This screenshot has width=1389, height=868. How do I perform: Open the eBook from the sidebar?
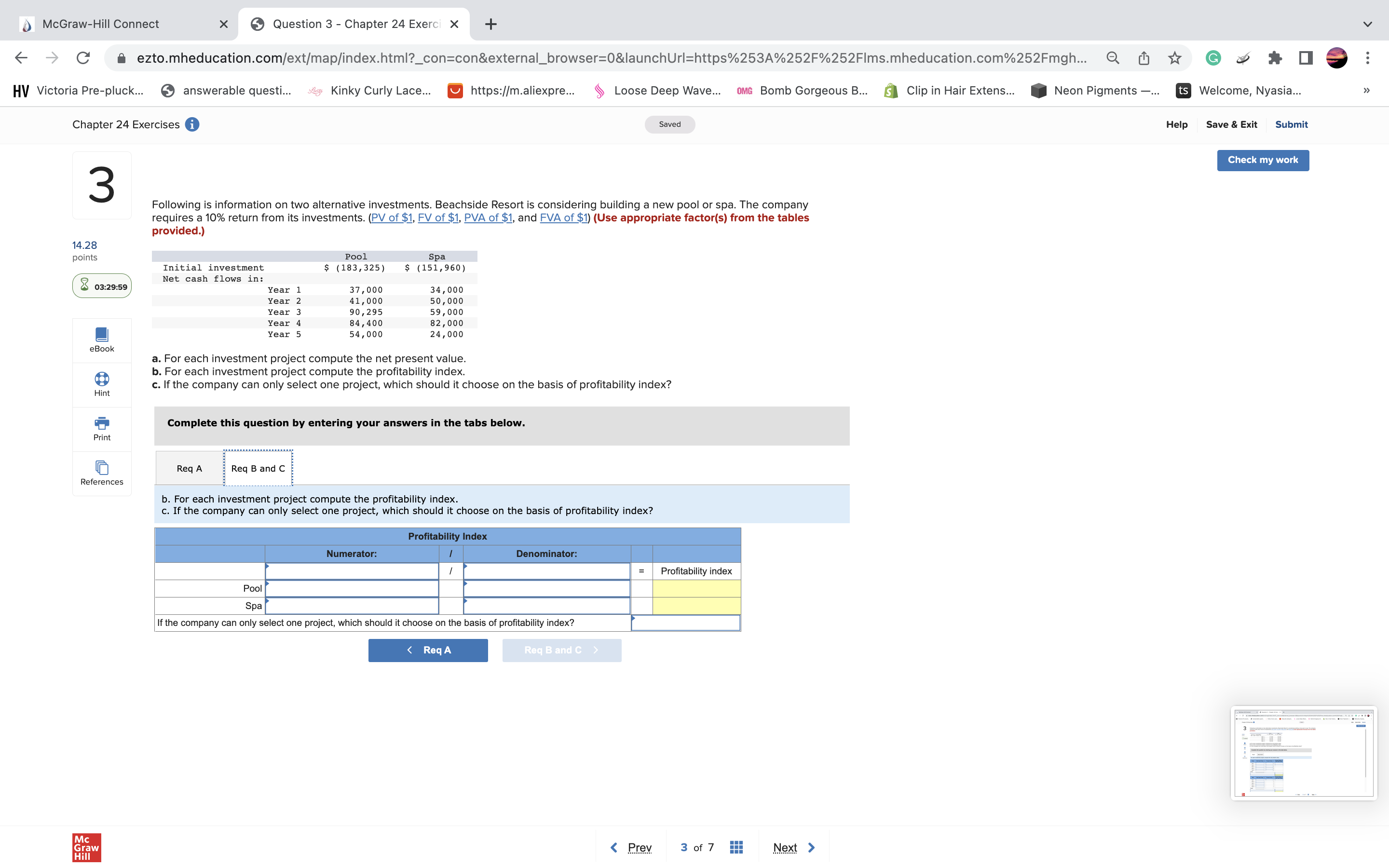[x=102, y=340]
